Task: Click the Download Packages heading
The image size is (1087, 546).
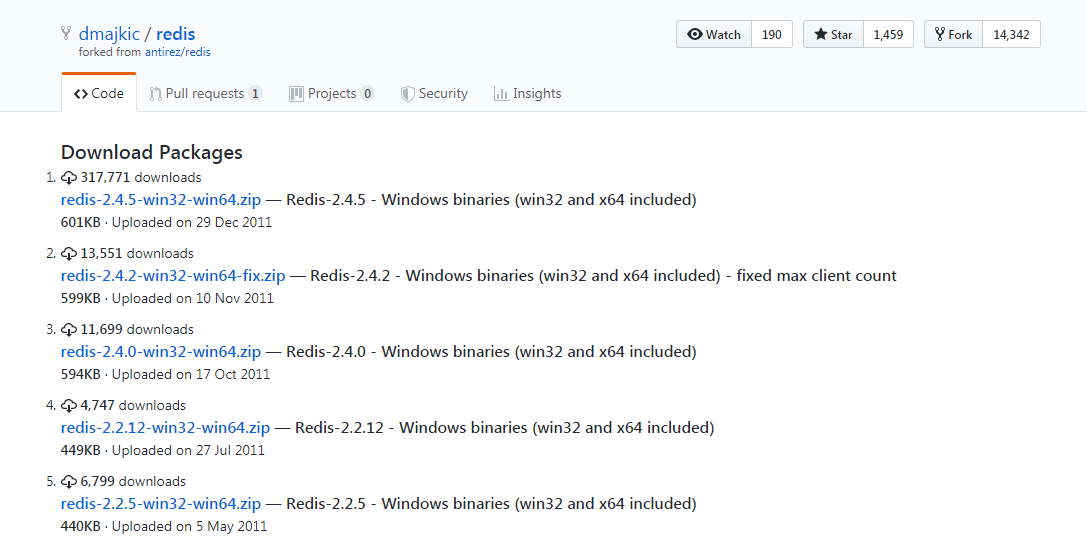Action: click(152, 152)
